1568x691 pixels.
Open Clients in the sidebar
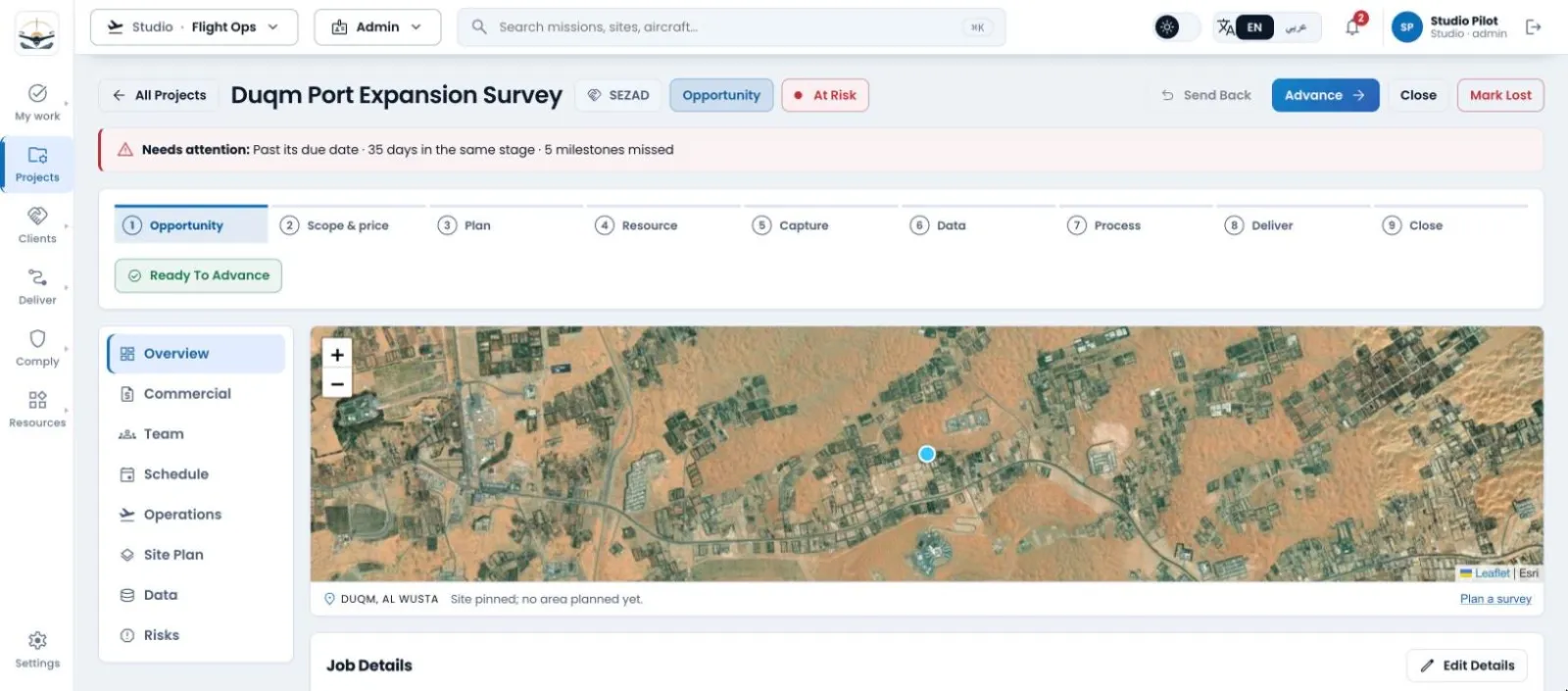(x=37, y=224)
